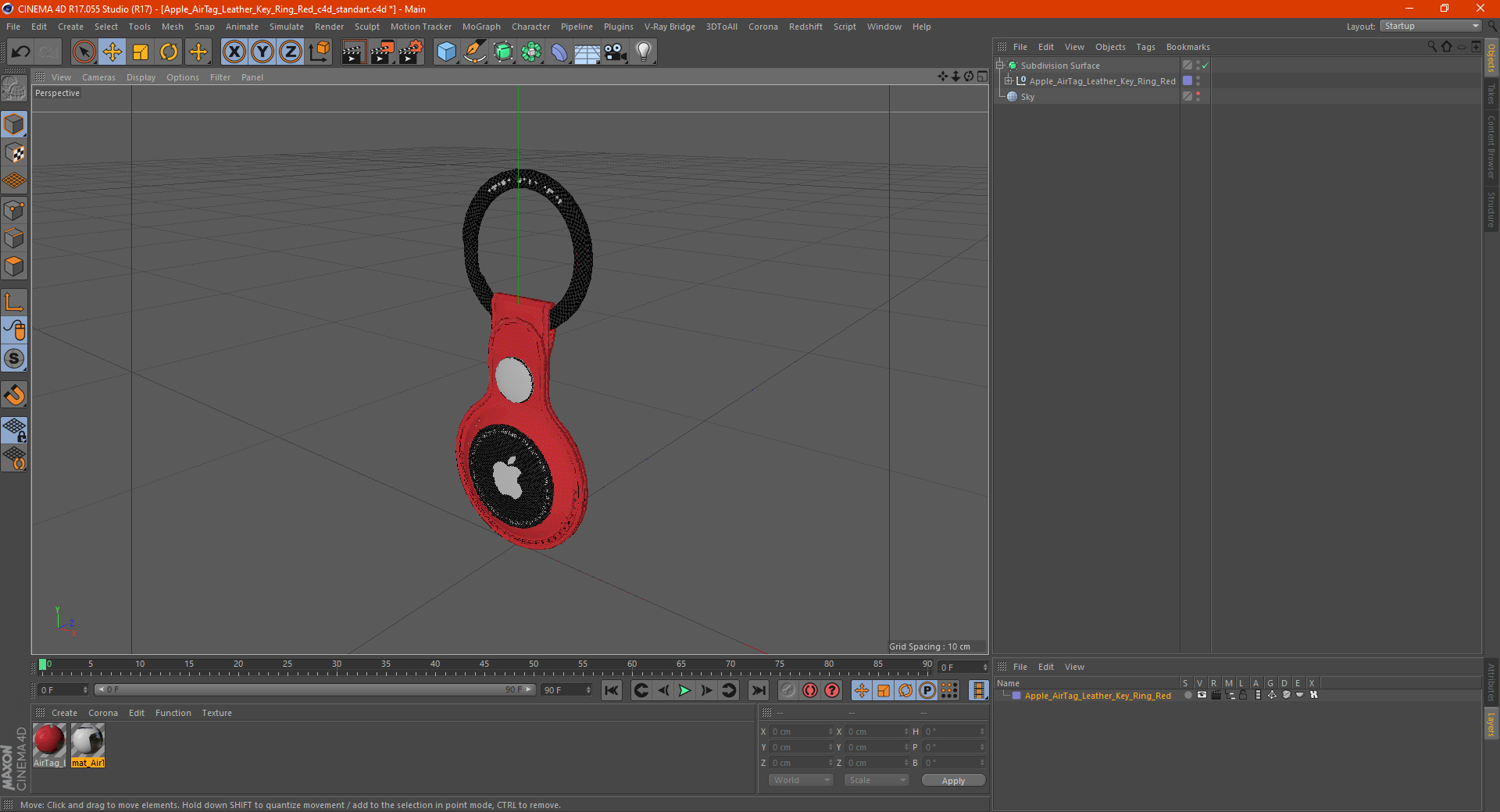Select the red AirTag_L material thumbnail
Viewport: 1500px width, 812px height.
49,745
